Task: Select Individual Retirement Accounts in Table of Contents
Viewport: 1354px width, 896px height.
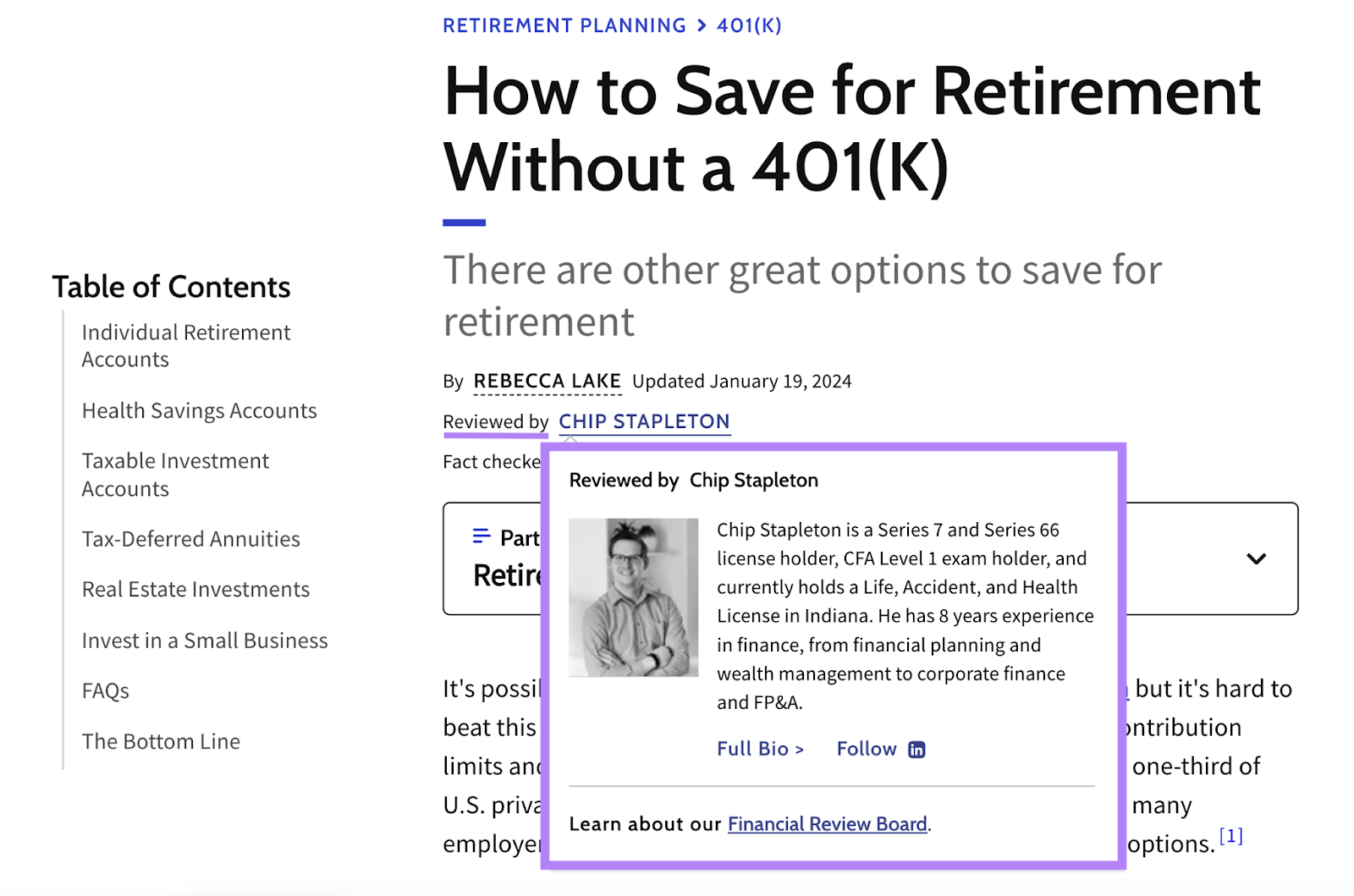Action: pyautogui.click(x=185, y=345)
